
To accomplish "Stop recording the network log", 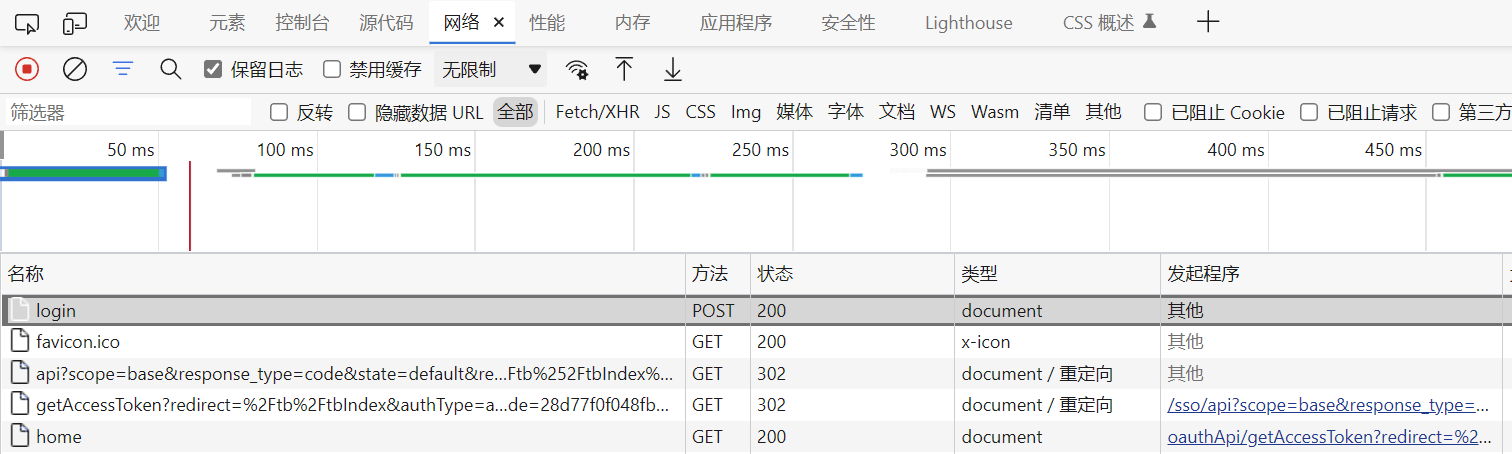I will [x=27, y=69].
